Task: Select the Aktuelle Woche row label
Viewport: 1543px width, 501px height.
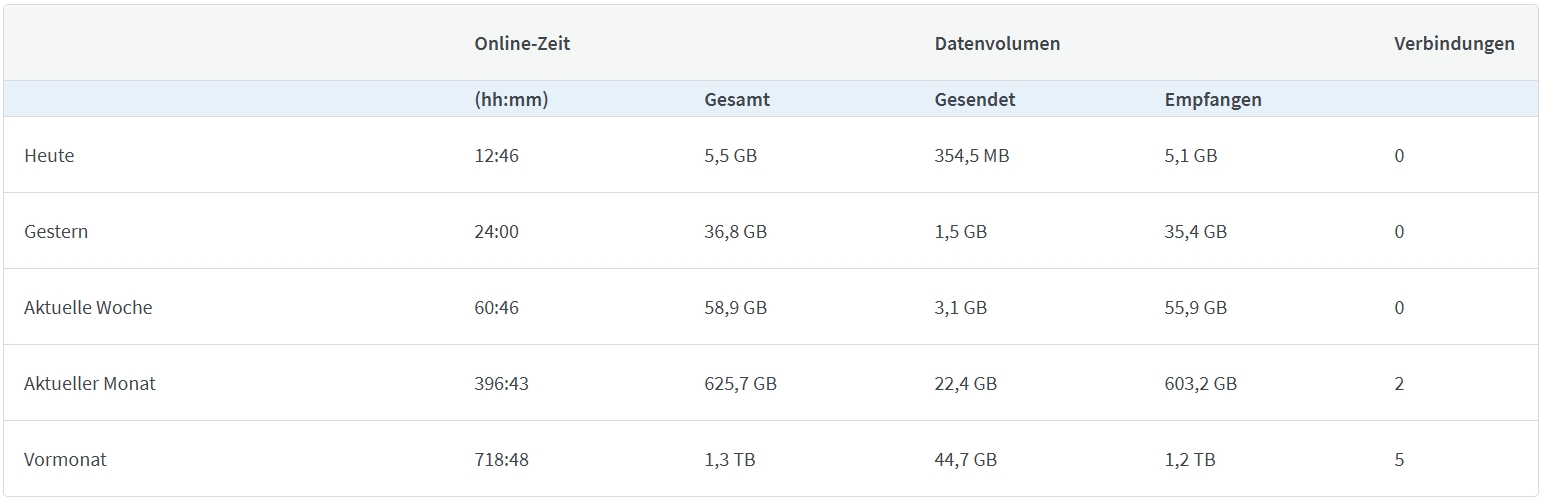Action: (88, 308)
